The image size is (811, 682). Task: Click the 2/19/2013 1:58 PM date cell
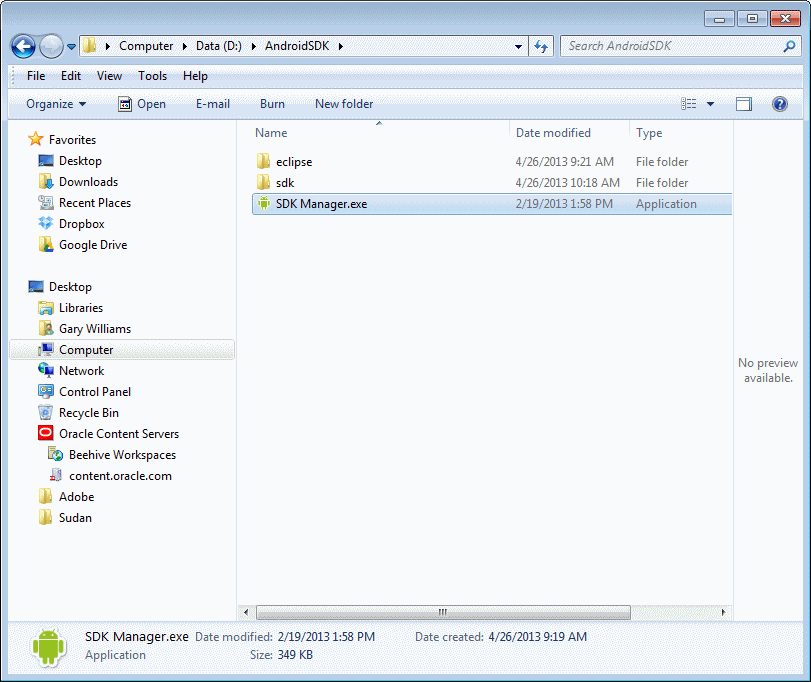564,204
